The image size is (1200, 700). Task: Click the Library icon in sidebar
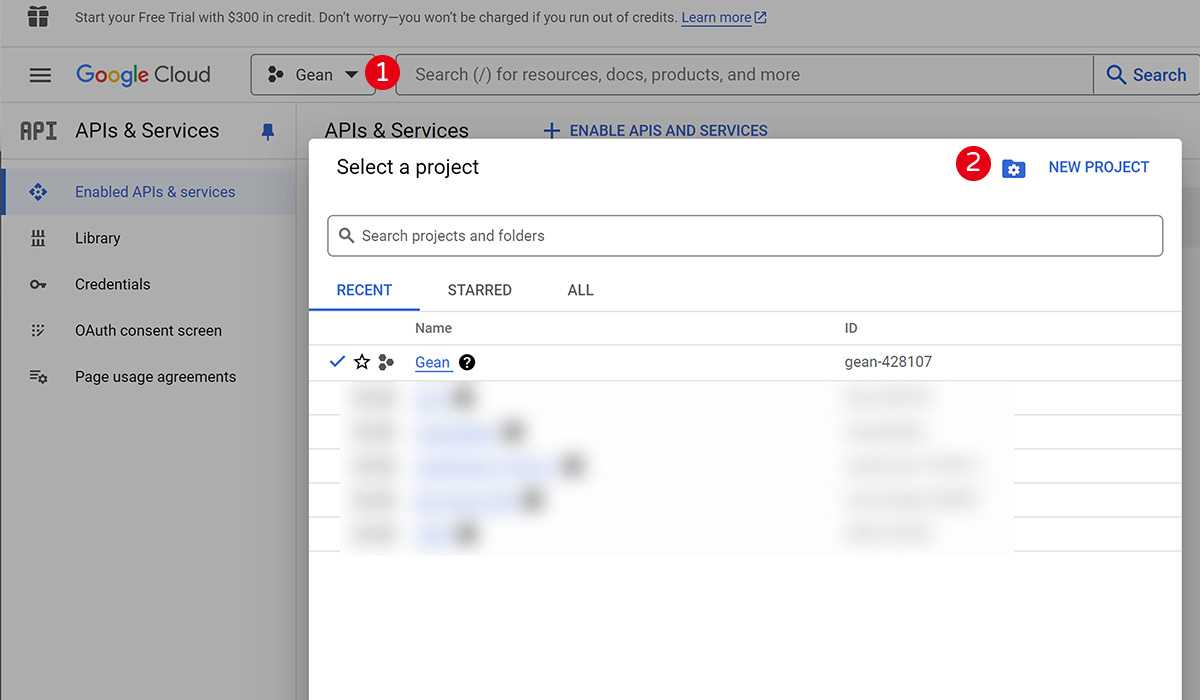click(x=38, y=238)
